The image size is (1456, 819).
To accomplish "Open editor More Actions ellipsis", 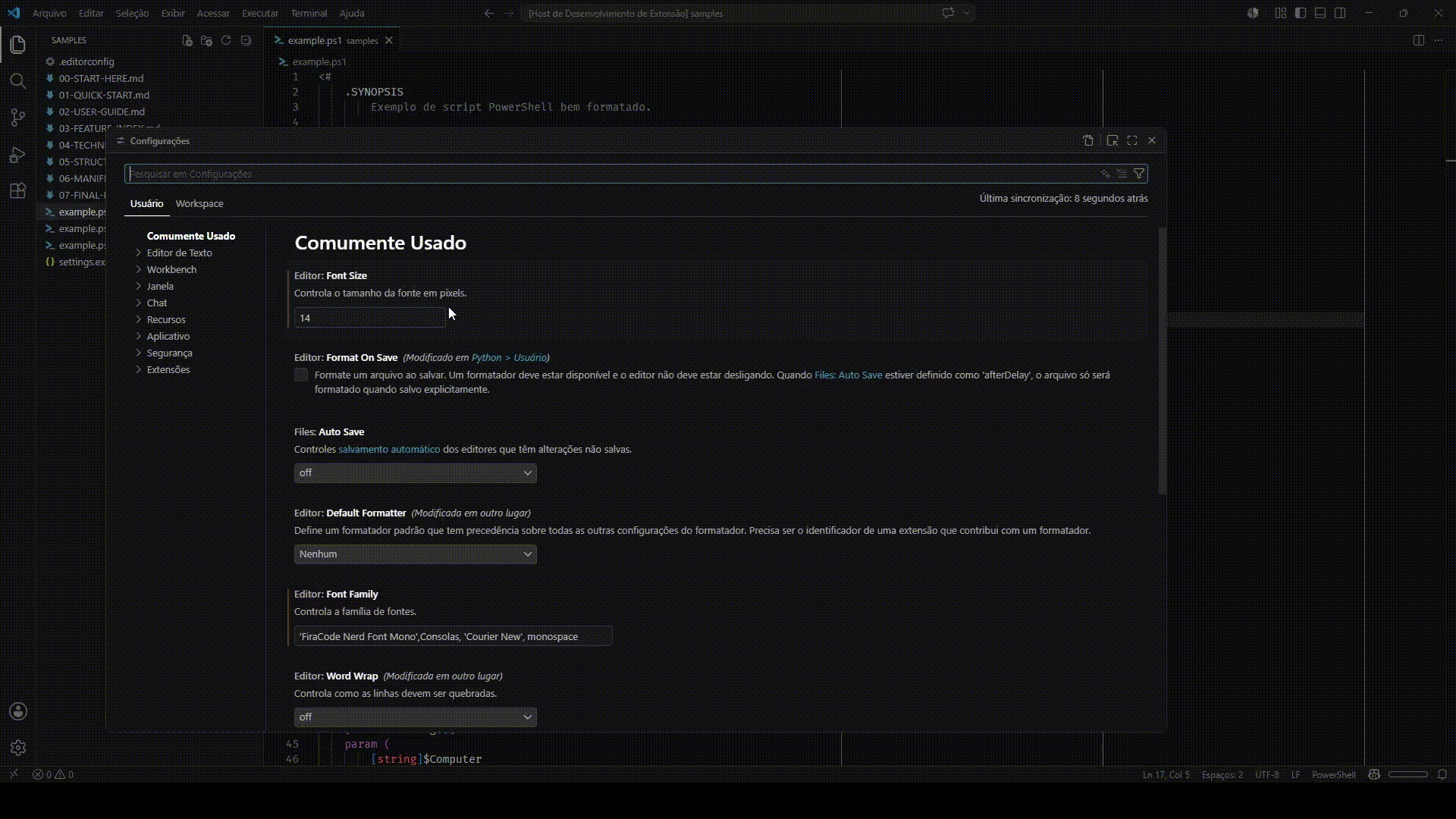I will tap(1439, 40).
